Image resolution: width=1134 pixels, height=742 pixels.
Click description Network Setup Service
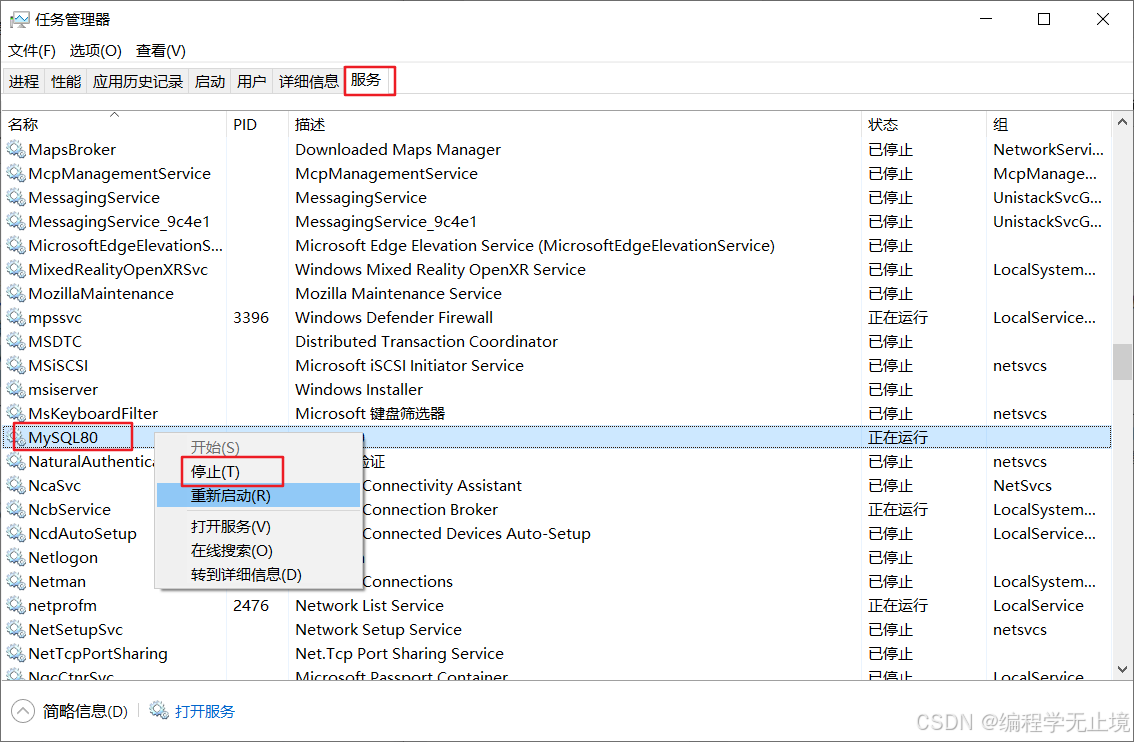(x=378, y=629)
